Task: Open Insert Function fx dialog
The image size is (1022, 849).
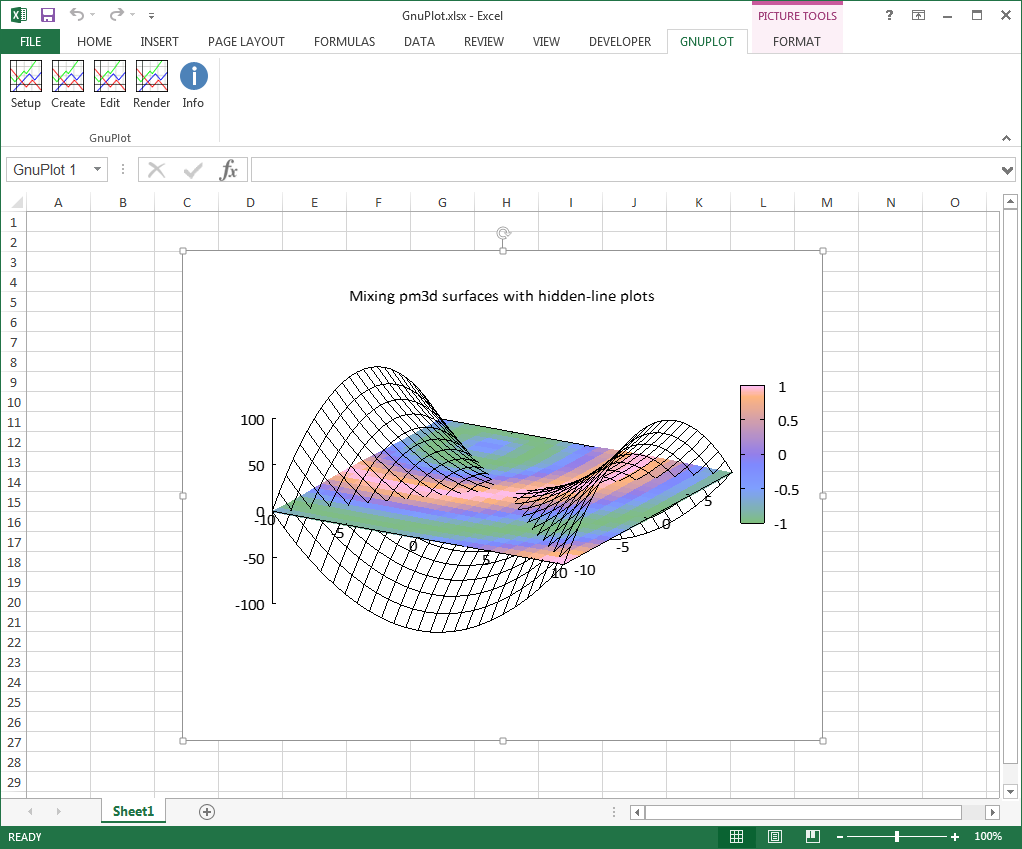Action: pyautogui.click(x=228, y=170)
